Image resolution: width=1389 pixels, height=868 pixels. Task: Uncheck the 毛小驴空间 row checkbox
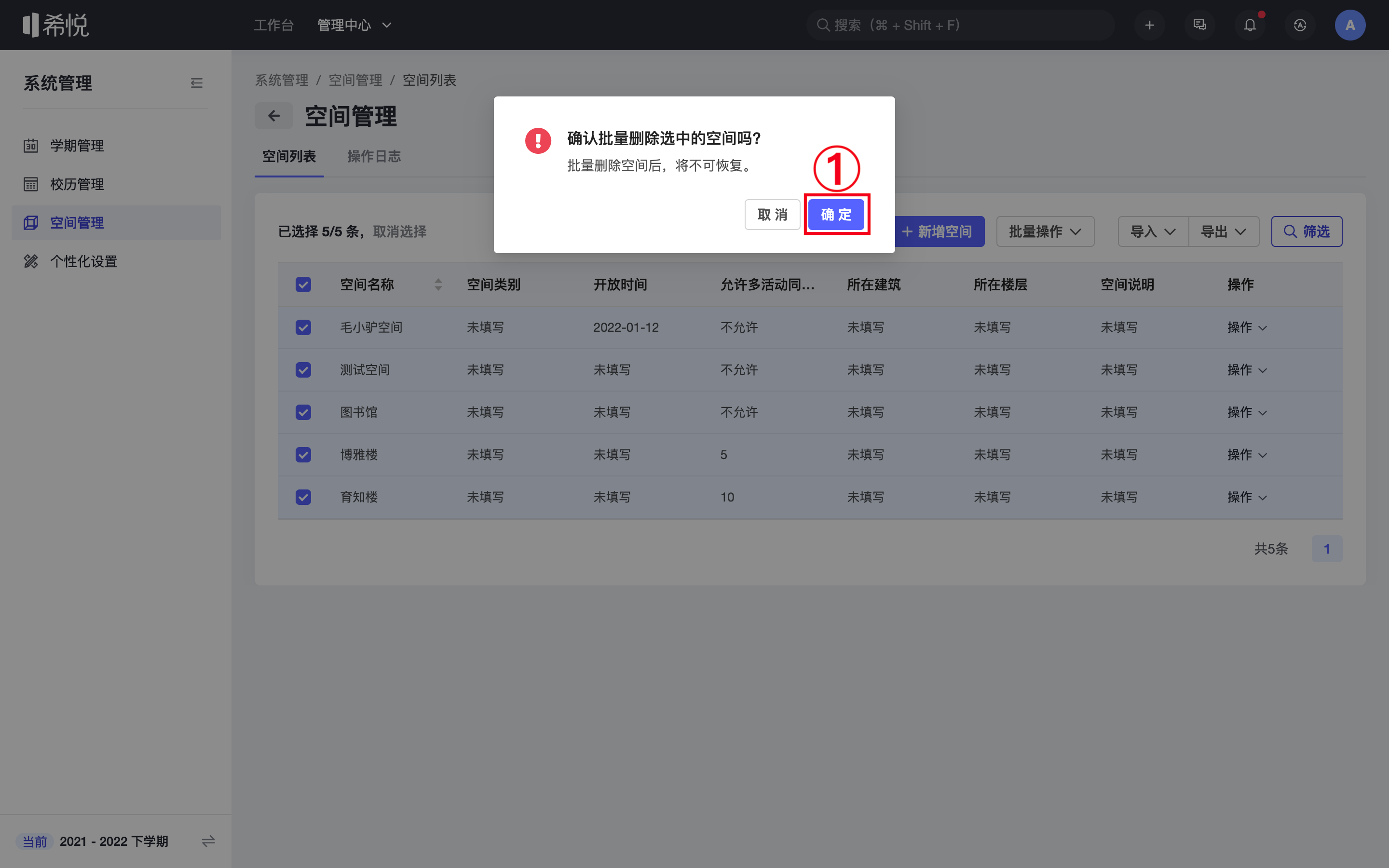pyautogui.click(x=303, y=327)
